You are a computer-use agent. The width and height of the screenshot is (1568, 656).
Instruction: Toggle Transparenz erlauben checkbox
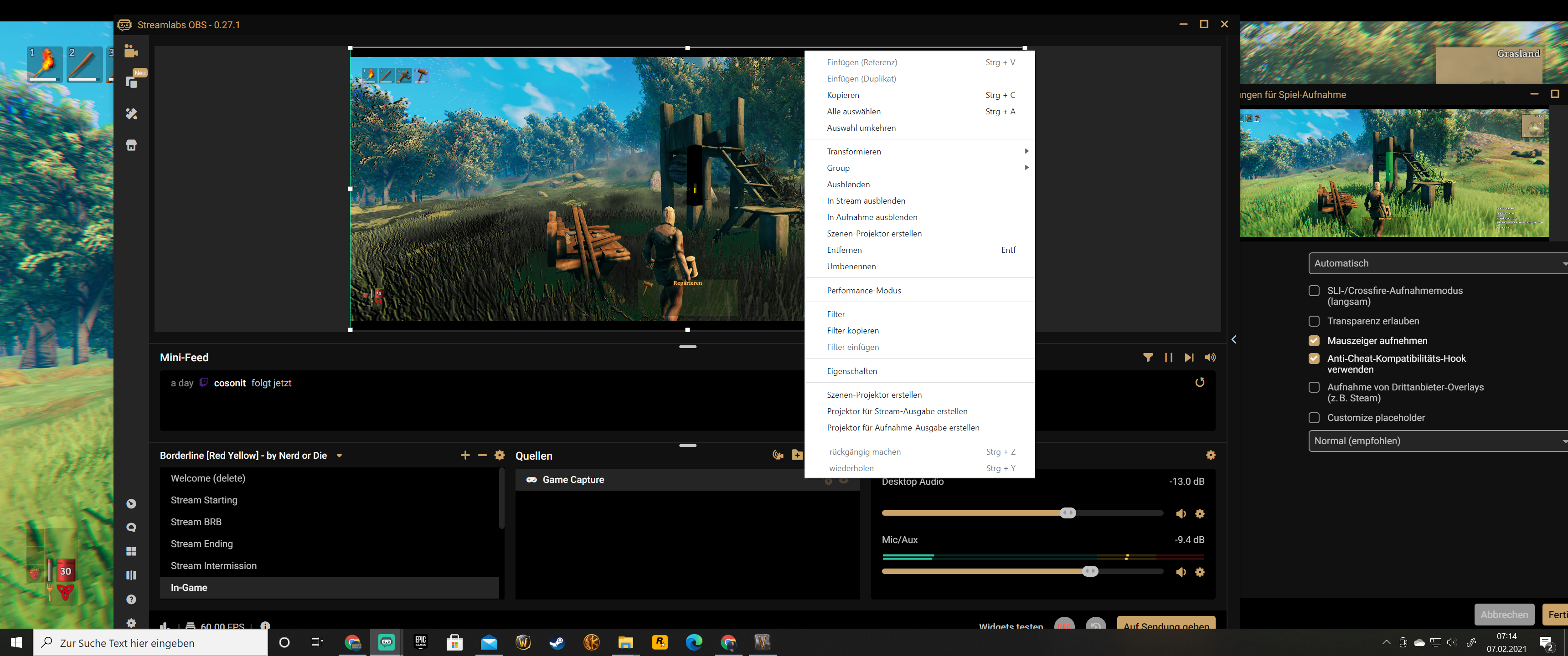click(1314, 321)
